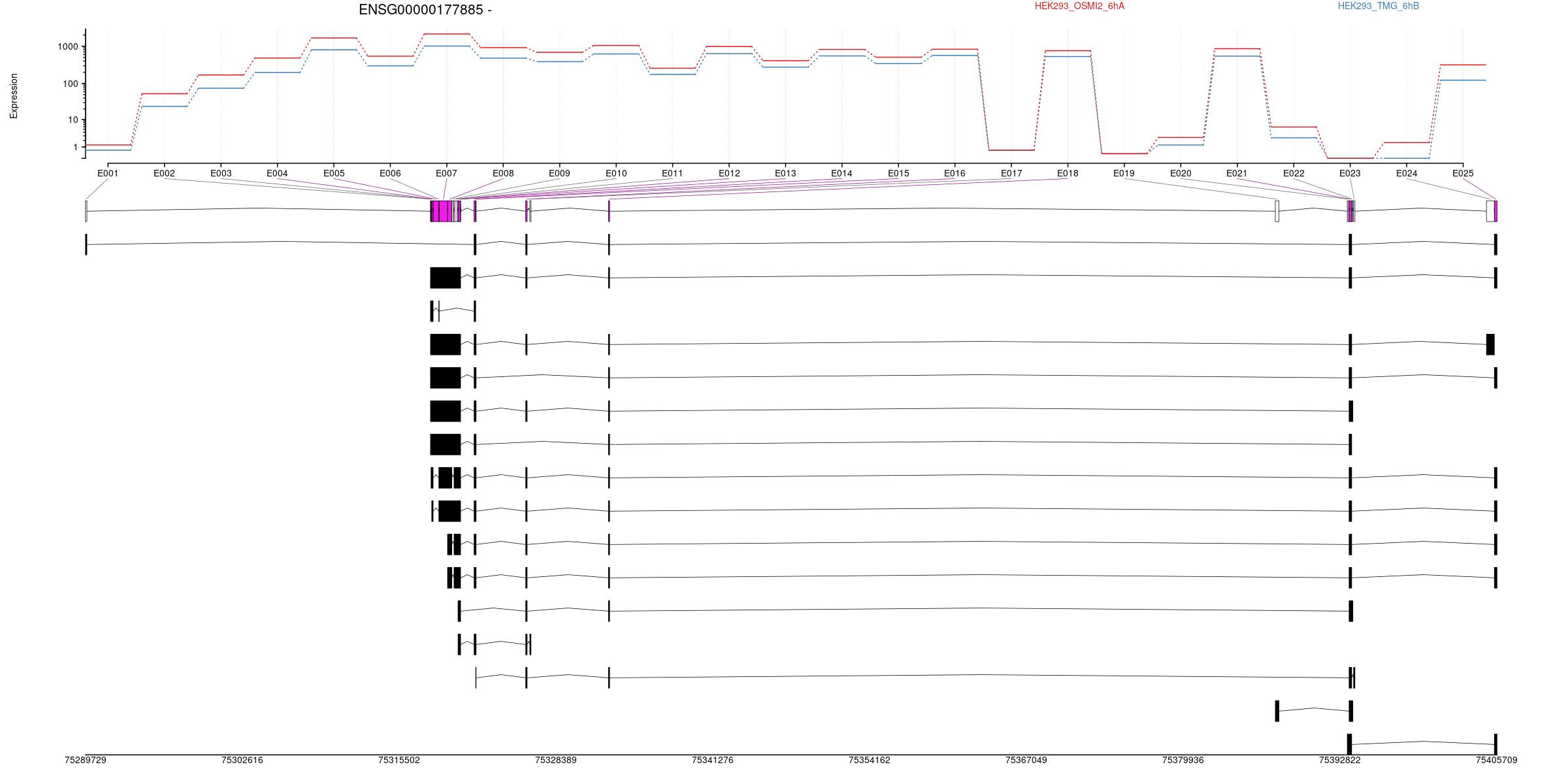Click the E018 exon label
Viewport: 1568px width, 771px height.
click(1068, 174)
